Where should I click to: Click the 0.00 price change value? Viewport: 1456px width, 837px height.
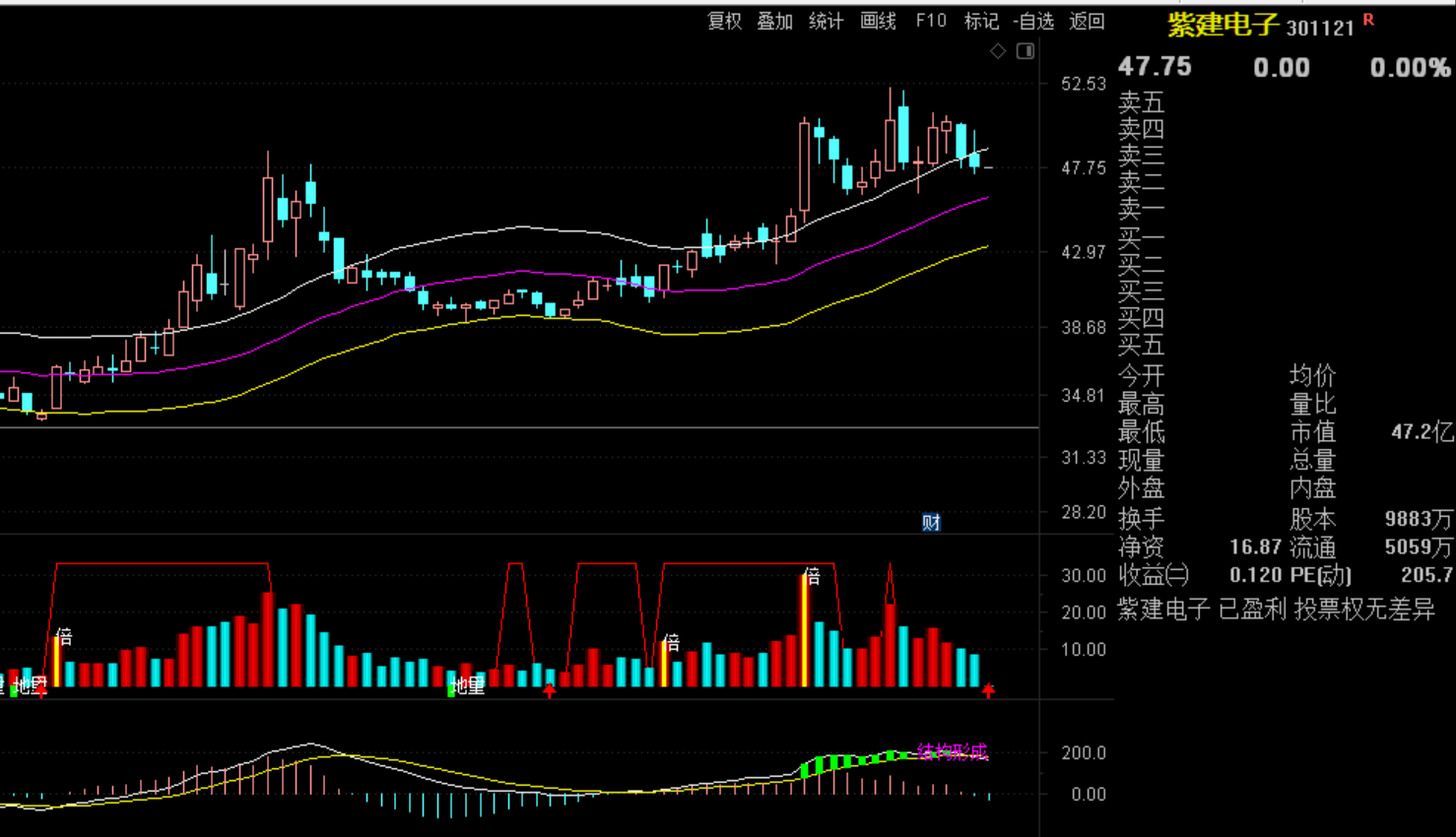coord(1282,68)
